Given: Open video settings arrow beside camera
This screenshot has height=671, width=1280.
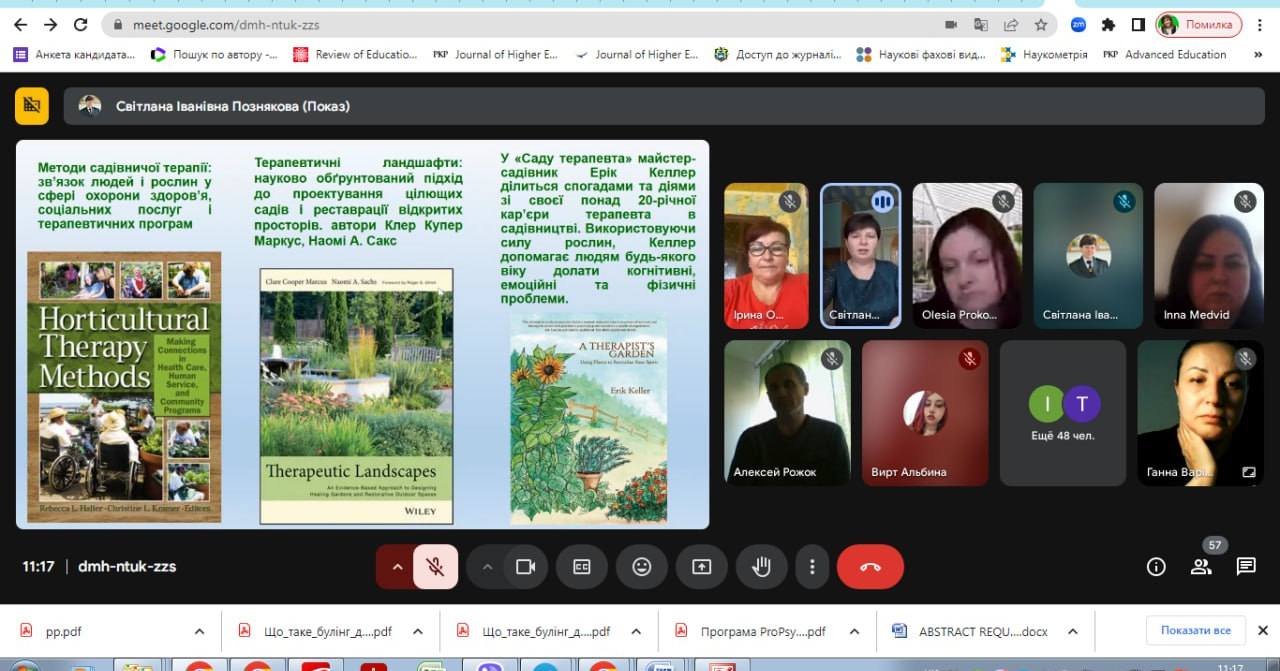Looking at the screenshot, I should click(488, 567).
